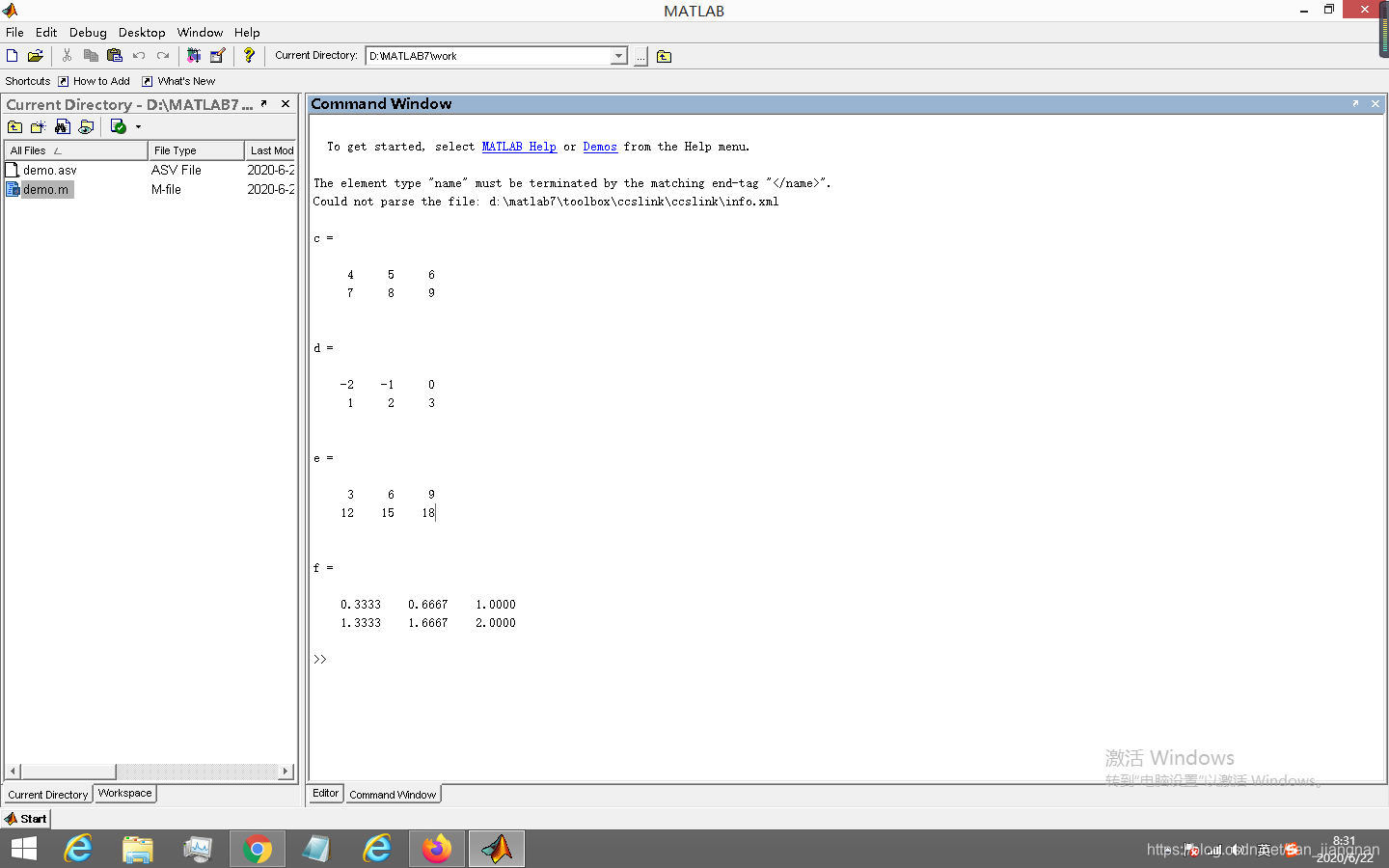Screen dimensions: 1389x868
Task: Open directory reports icon with green check
Action: point(118,126)
